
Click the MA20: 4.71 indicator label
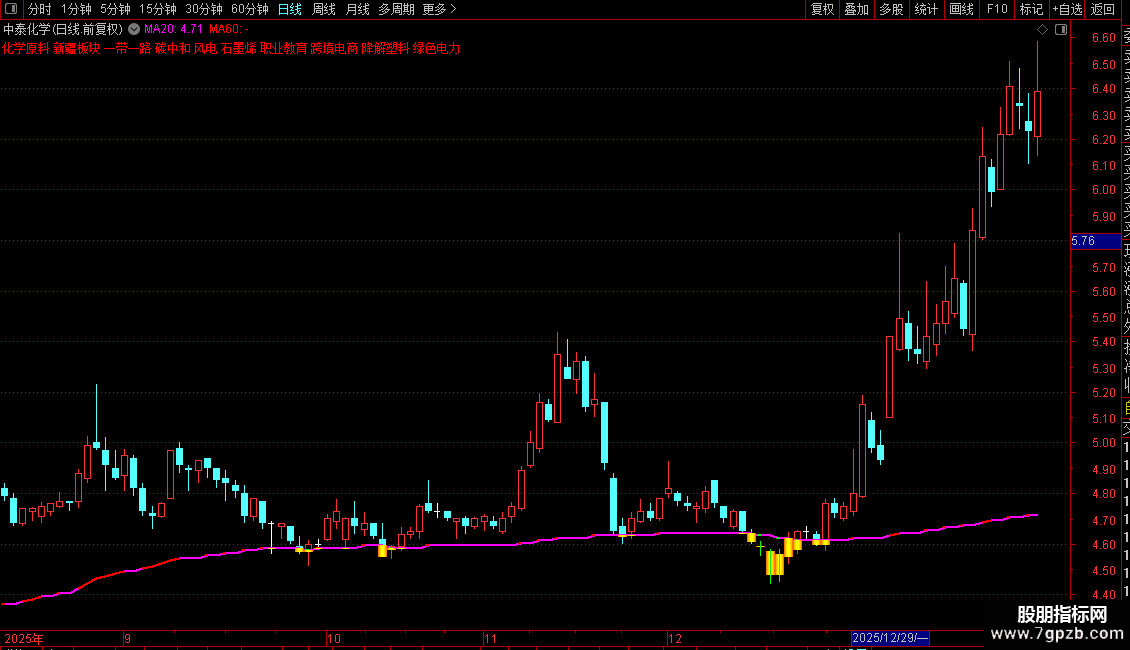click(173, 30)
